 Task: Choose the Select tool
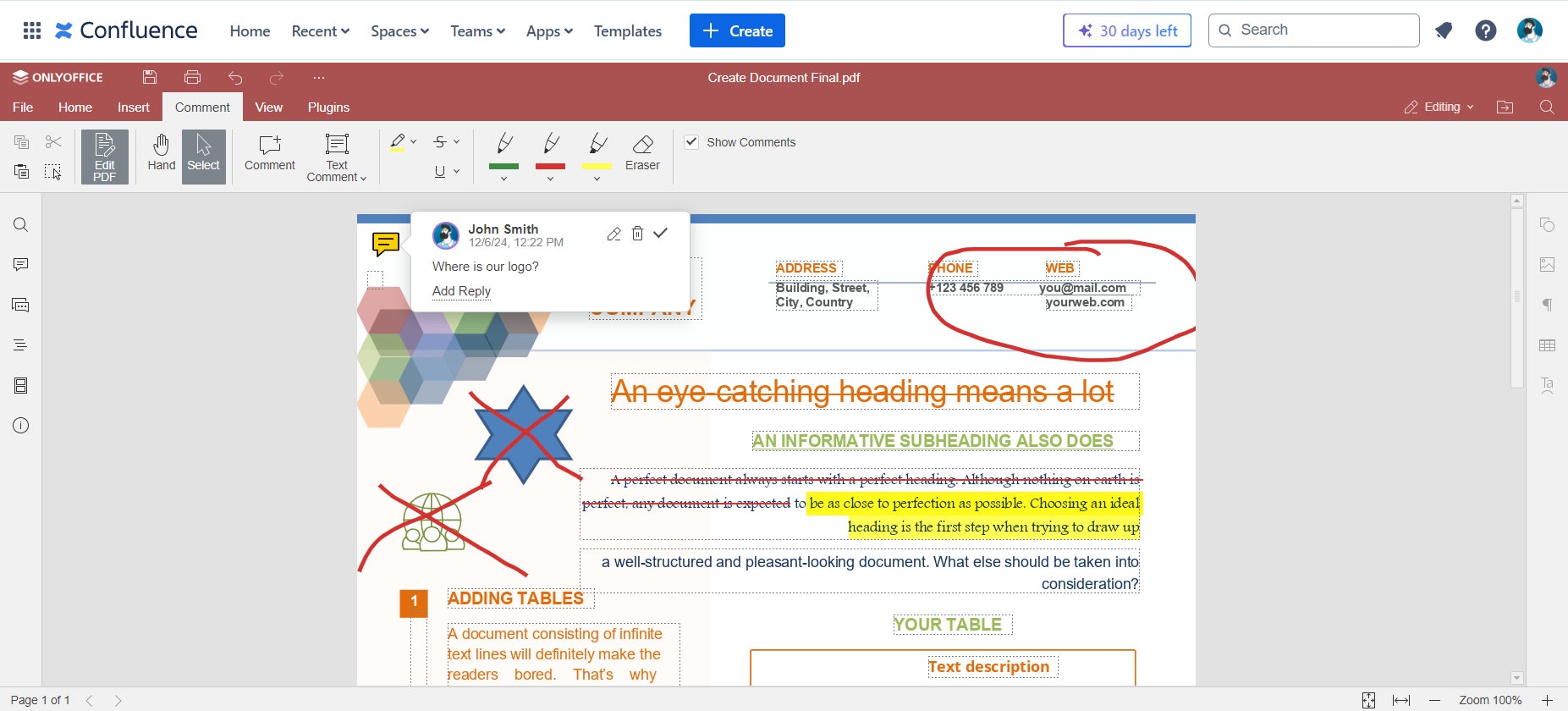(x=204, y=157)
